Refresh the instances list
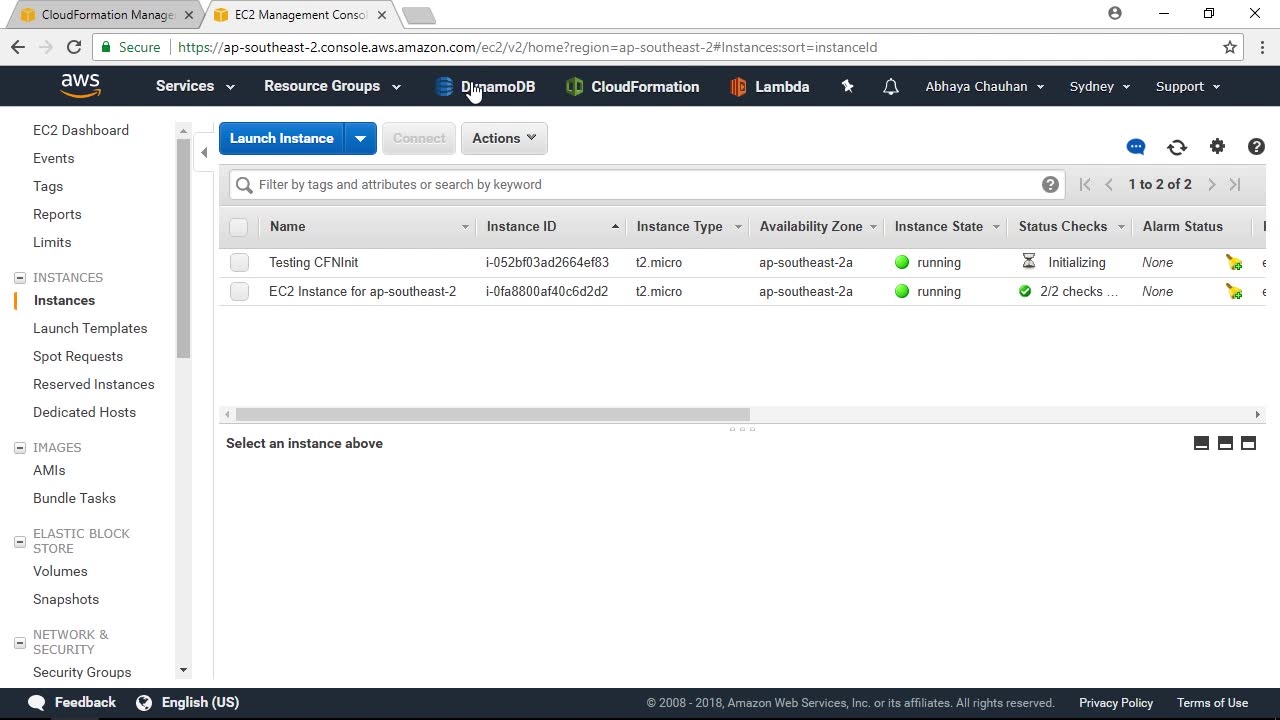Image resolution: width=1280 pixels, height=720 pixels. [x=1177, y=147]
